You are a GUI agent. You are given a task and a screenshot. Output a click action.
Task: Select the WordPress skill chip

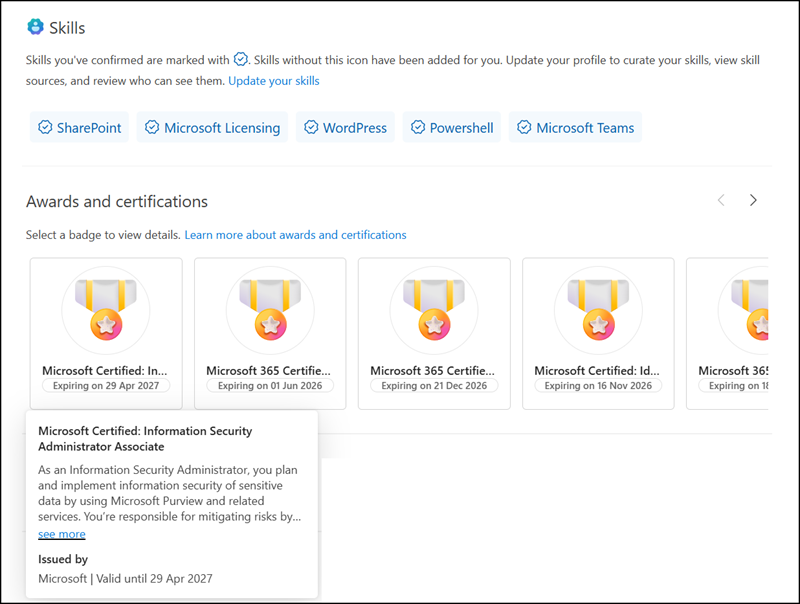coord(345,127)
